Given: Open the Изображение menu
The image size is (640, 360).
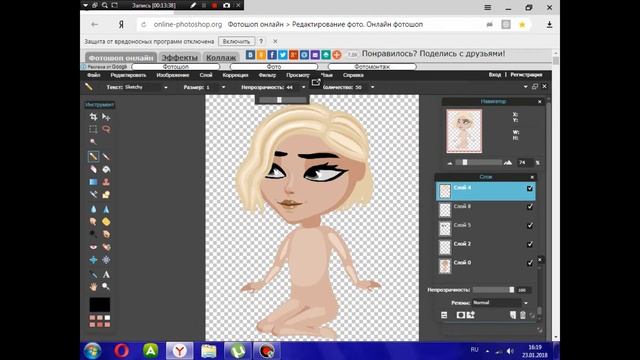Looking at the screenshot, I should pyautogui.click(x=173, y=75).
